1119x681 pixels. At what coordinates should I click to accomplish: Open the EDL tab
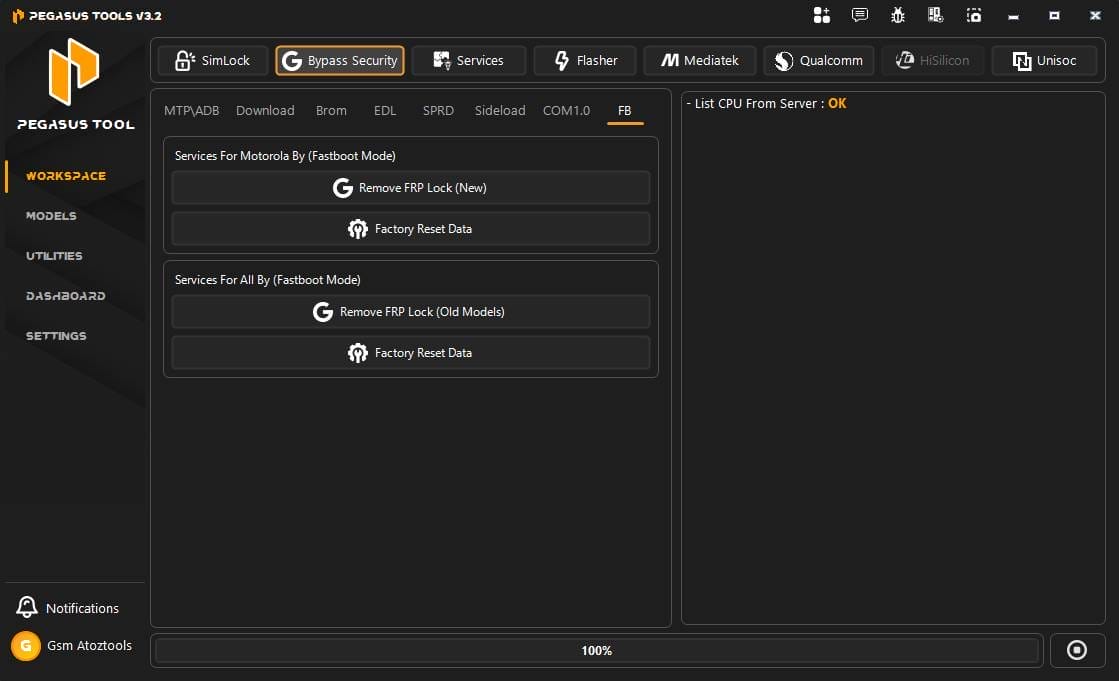(385, 111)
